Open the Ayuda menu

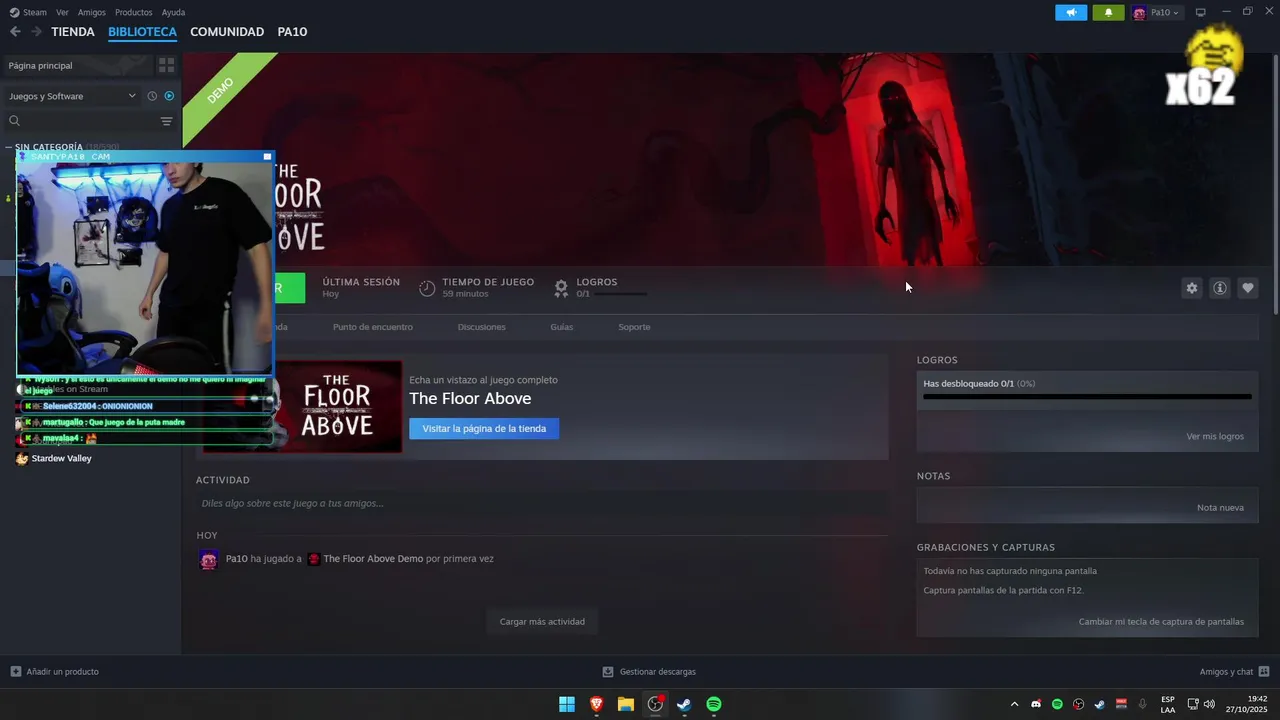click(173, 12)
